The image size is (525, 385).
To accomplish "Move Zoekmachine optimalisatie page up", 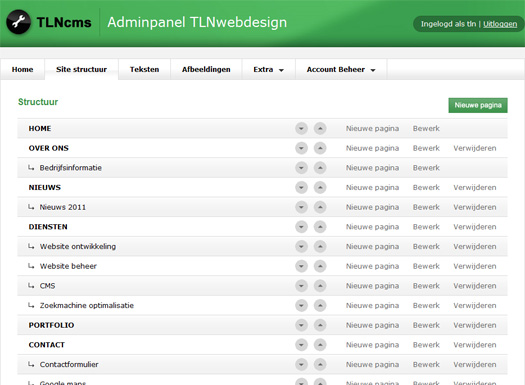I will coord(320,305).
